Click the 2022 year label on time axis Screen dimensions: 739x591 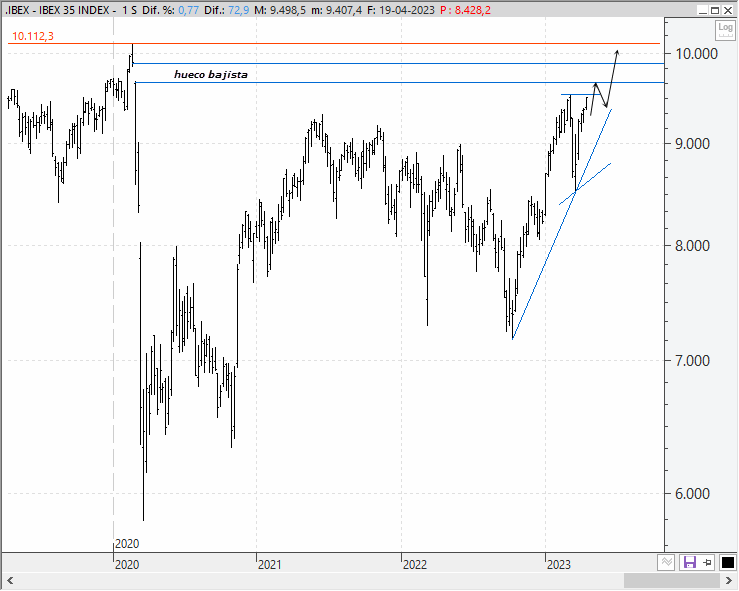(415, 564)
